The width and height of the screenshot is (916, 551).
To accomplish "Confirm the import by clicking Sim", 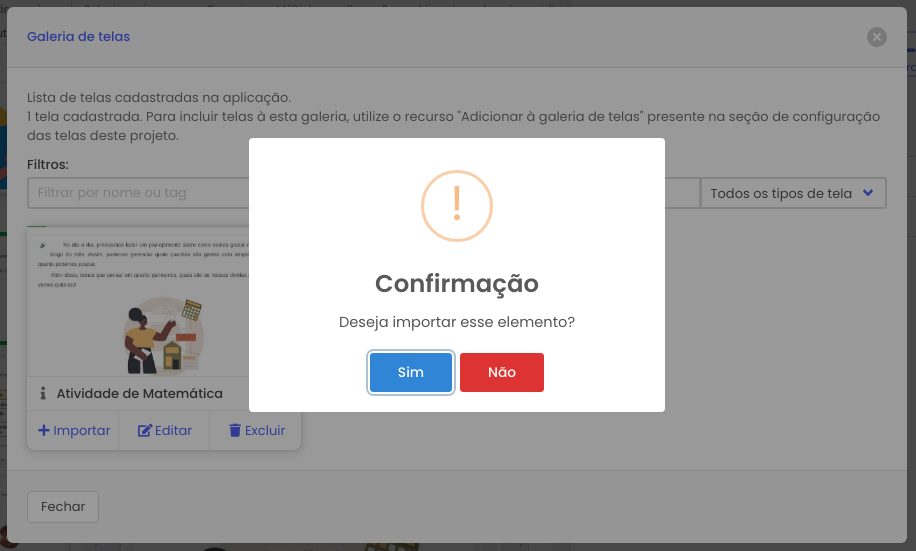I will (410, 372).
